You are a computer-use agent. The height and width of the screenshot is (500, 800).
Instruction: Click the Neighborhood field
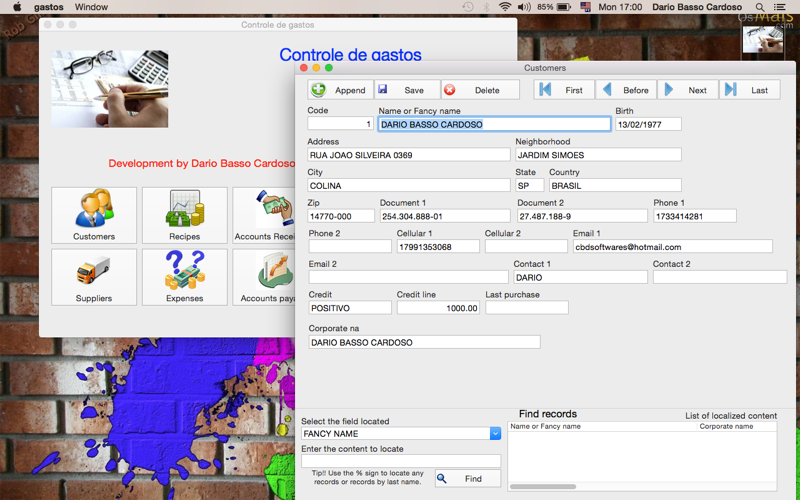(x=598, y=155)
